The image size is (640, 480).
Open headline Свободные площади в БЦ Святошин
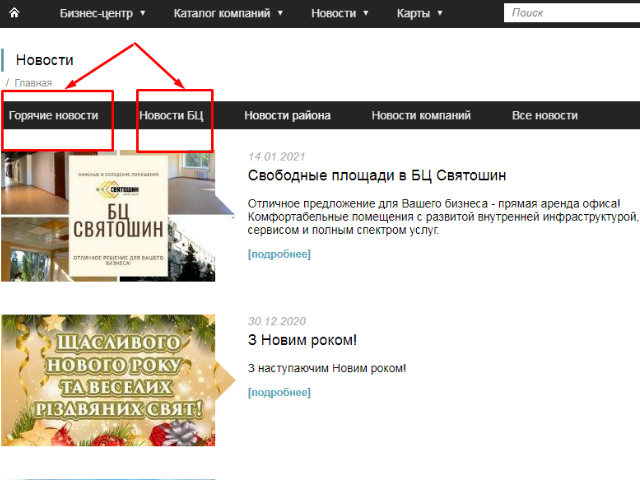coord(377,176)
